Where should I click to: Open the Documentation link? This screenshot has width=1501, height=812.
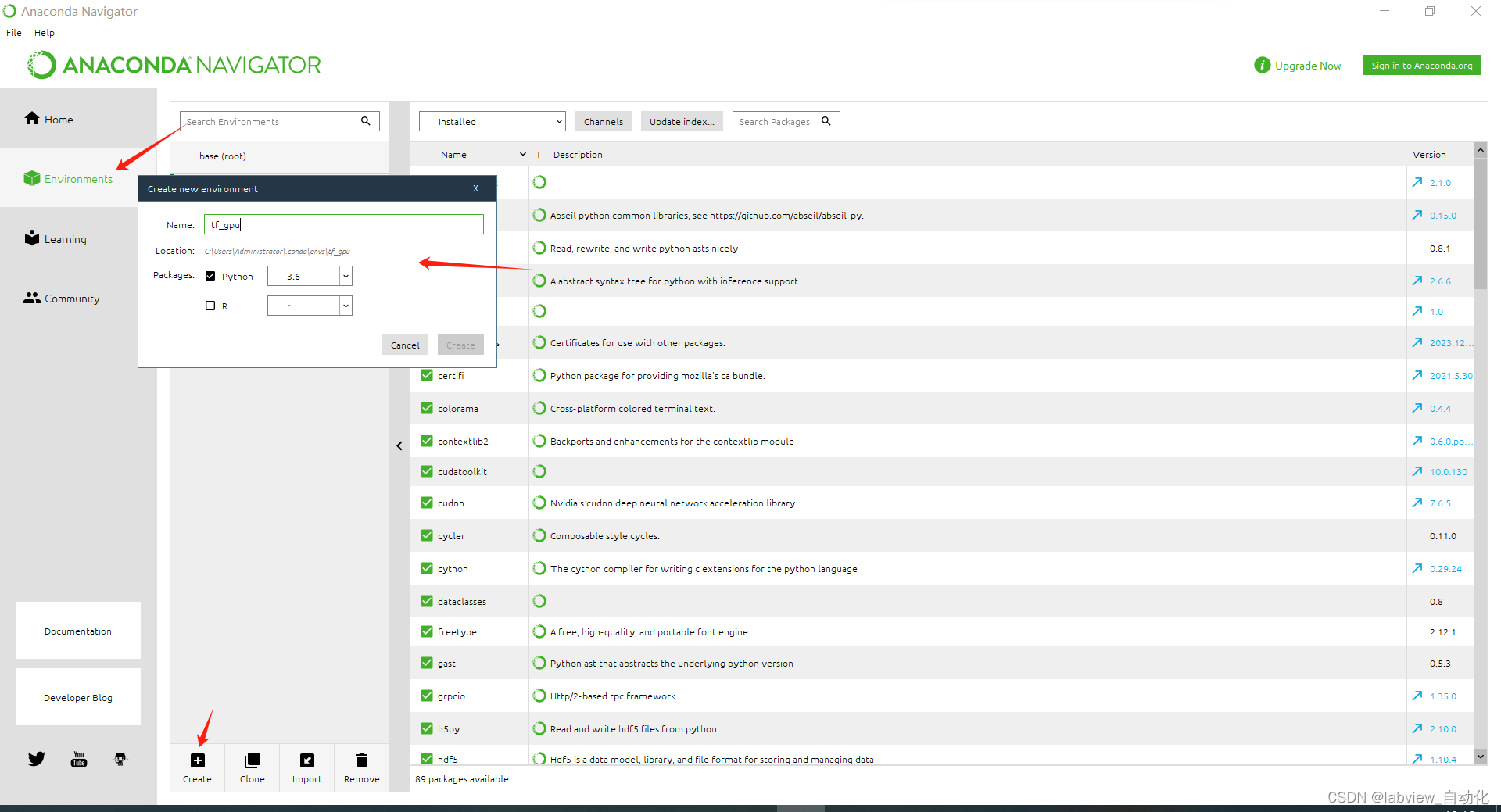pyautogui.click(x=78, y=631)
